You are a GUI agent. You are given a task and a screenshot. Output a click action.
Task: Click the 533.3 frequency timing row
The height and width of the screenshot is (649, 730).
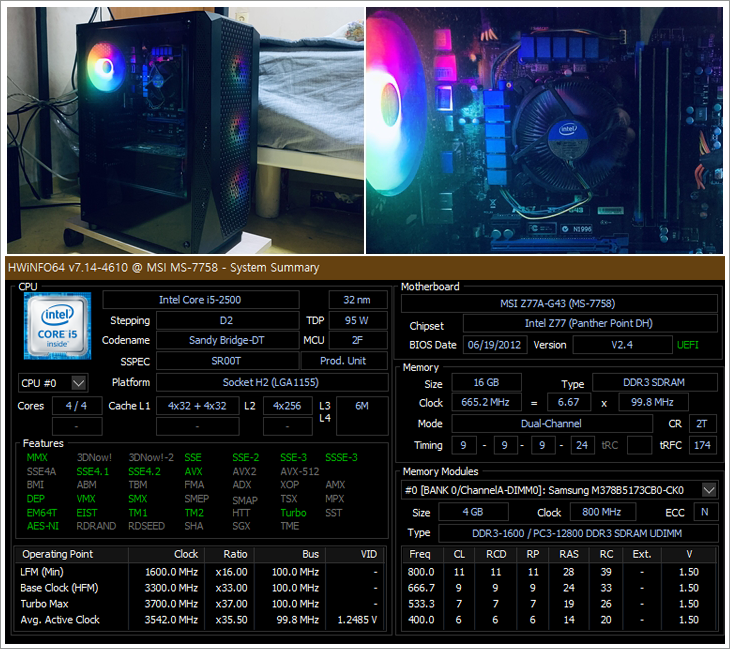tap(558, 604)
